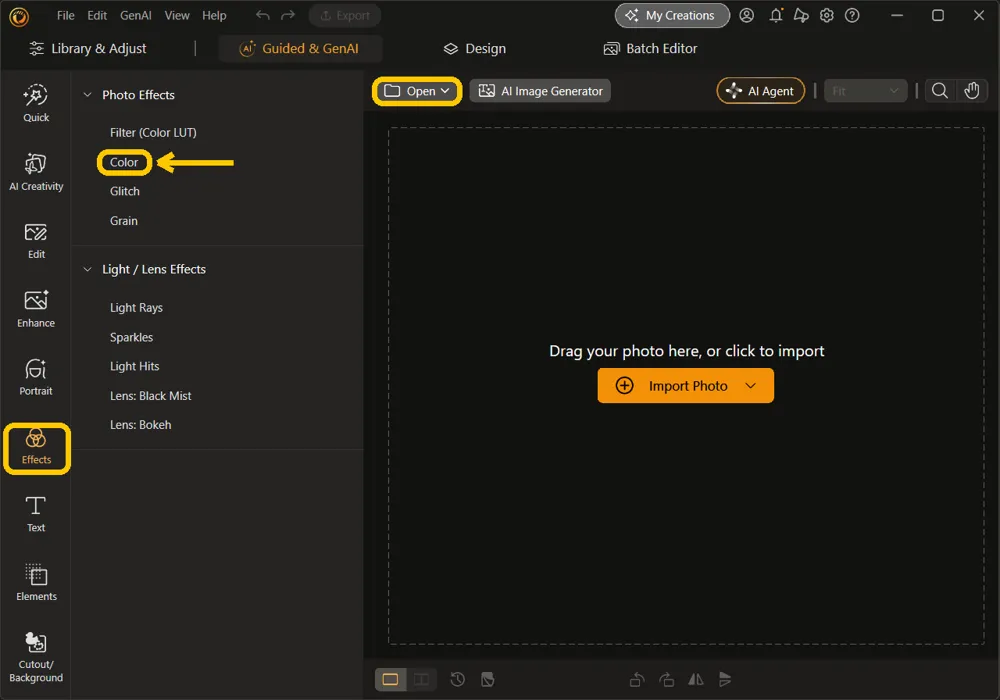Toggle the compare split view

(421, 680)
